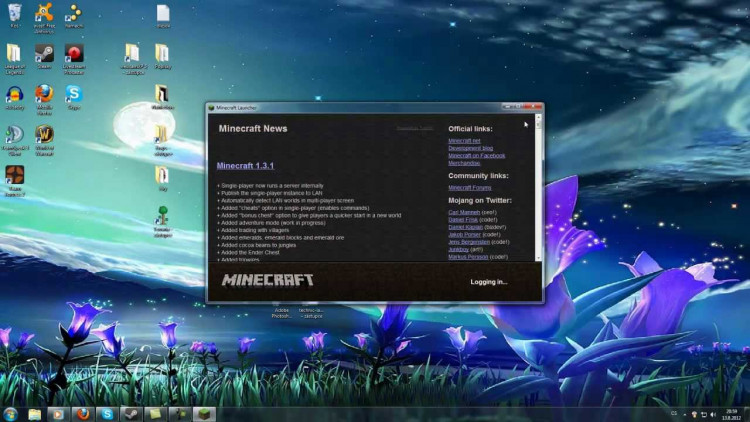
Task: Click the Start button orb
Action: [x=10, y=414]
